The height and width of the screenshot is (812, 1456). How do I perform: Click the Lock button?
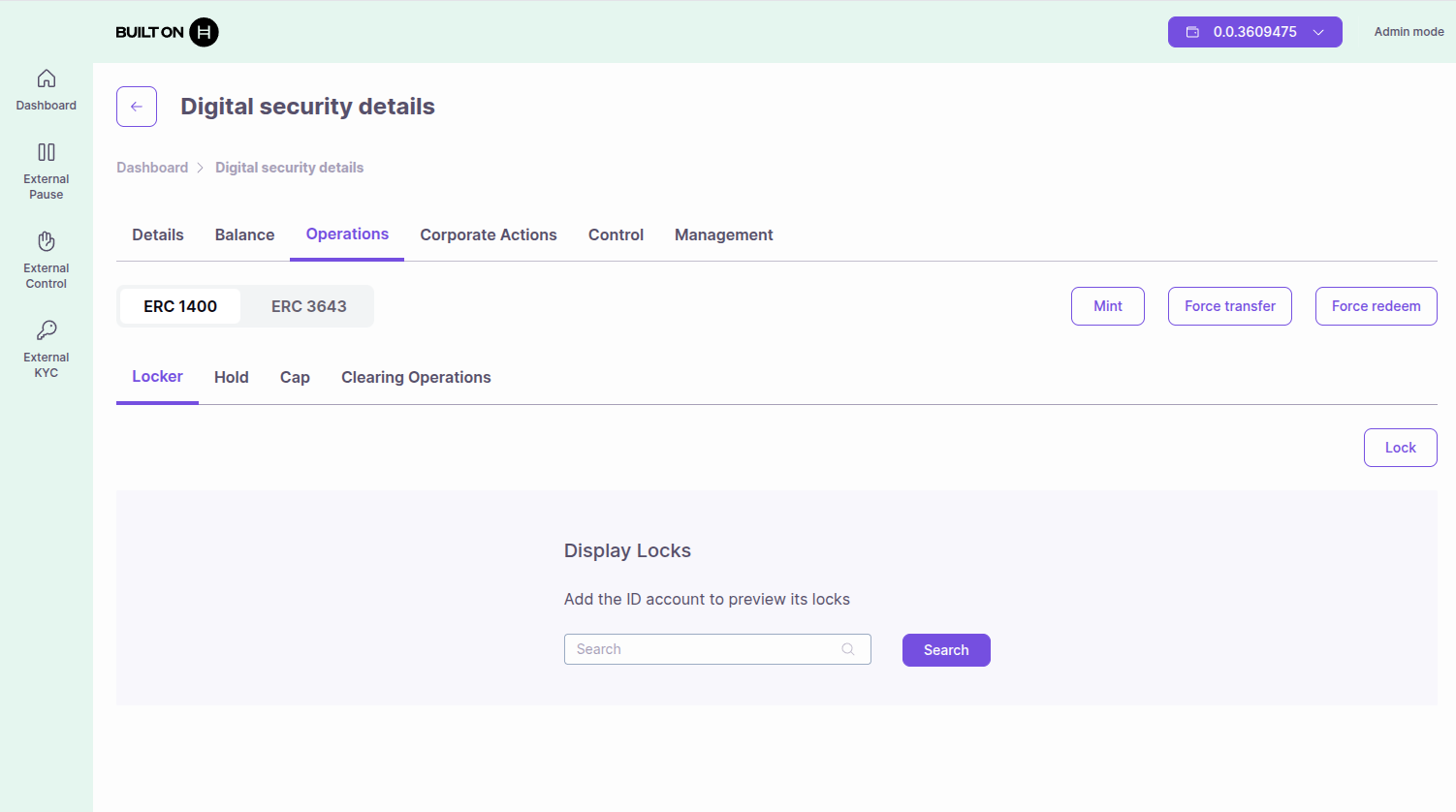pyautogui.click(x=1400, y=448)
